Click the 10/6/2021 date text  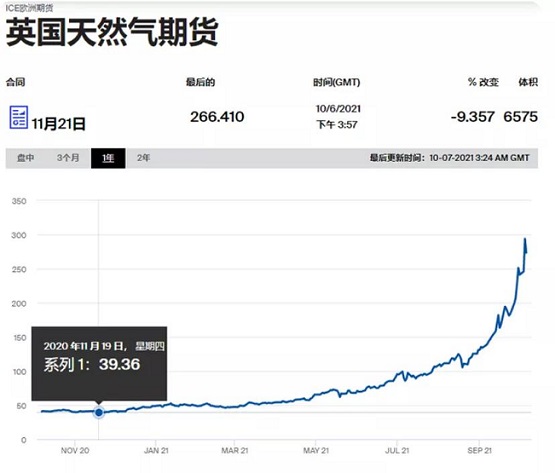338,109
